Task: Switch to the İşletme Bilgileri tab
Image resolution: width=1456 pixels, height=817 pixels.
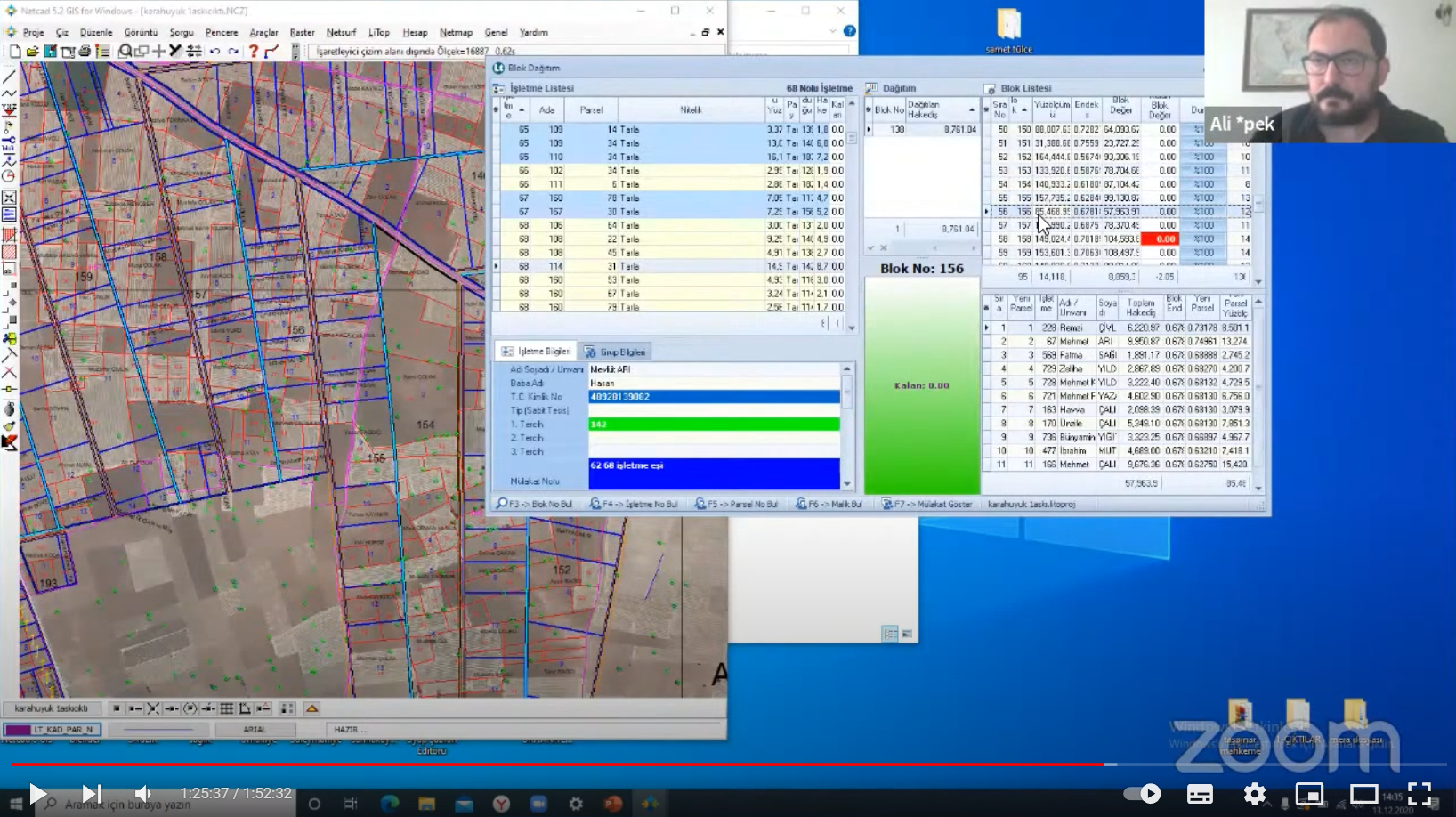Action: [537, 352]
